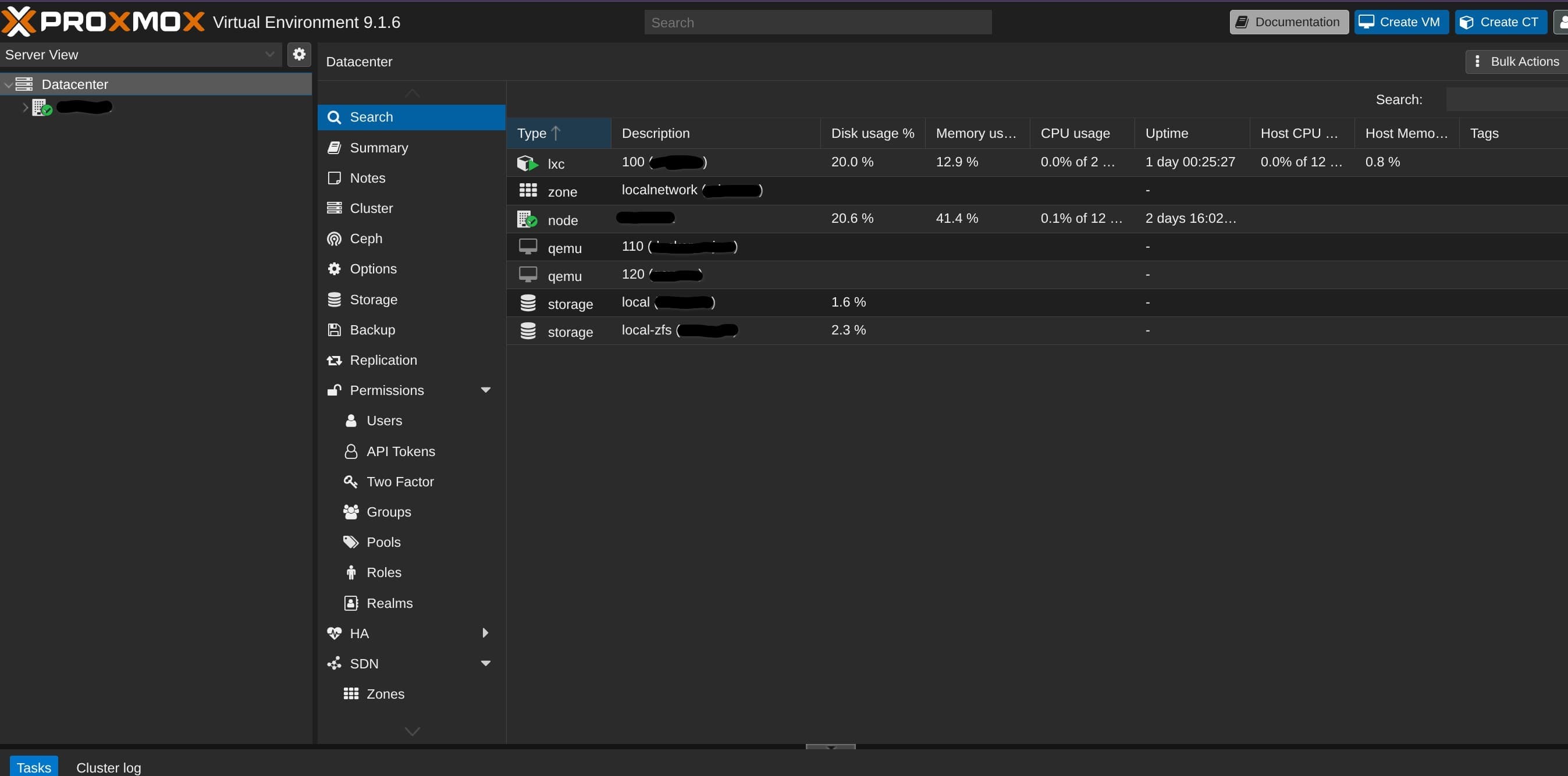The width and height of the screenshot is (1568, 776).
Task: Click the local storage 1.6 % cell
Action: (872, 302)
